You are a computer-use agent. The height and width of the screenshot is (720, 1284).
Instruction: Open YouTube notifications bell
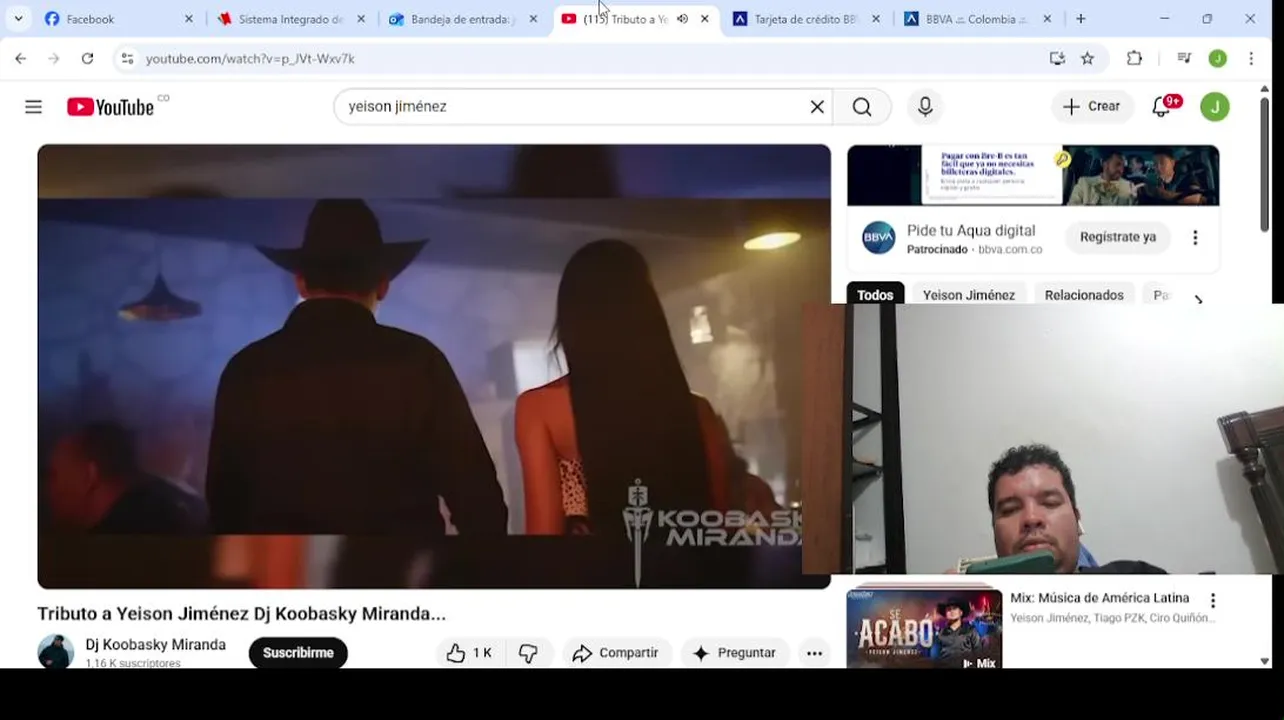tap(1162, 106)
